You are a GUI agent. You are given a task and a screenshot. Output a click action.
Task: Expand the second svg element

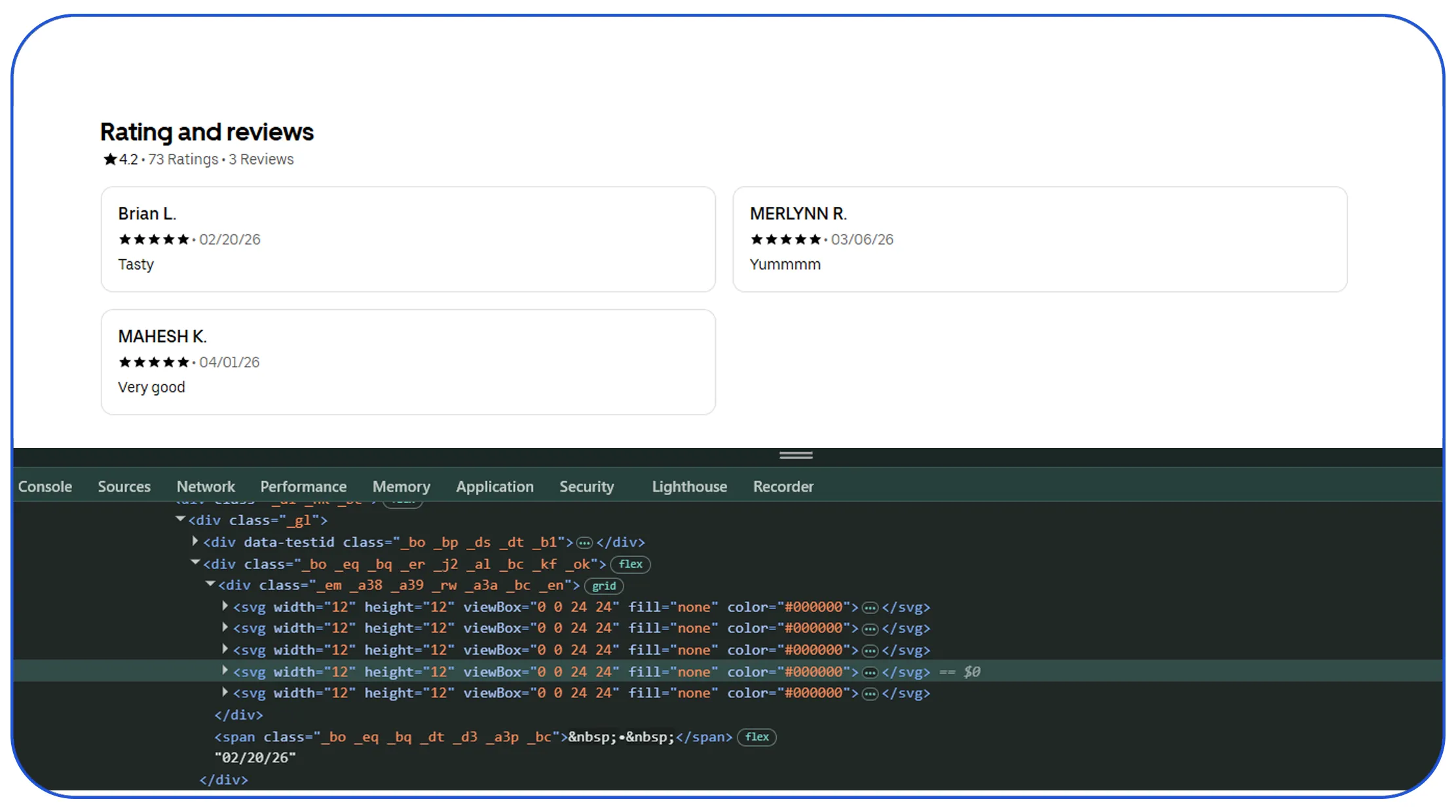(225, 627)
